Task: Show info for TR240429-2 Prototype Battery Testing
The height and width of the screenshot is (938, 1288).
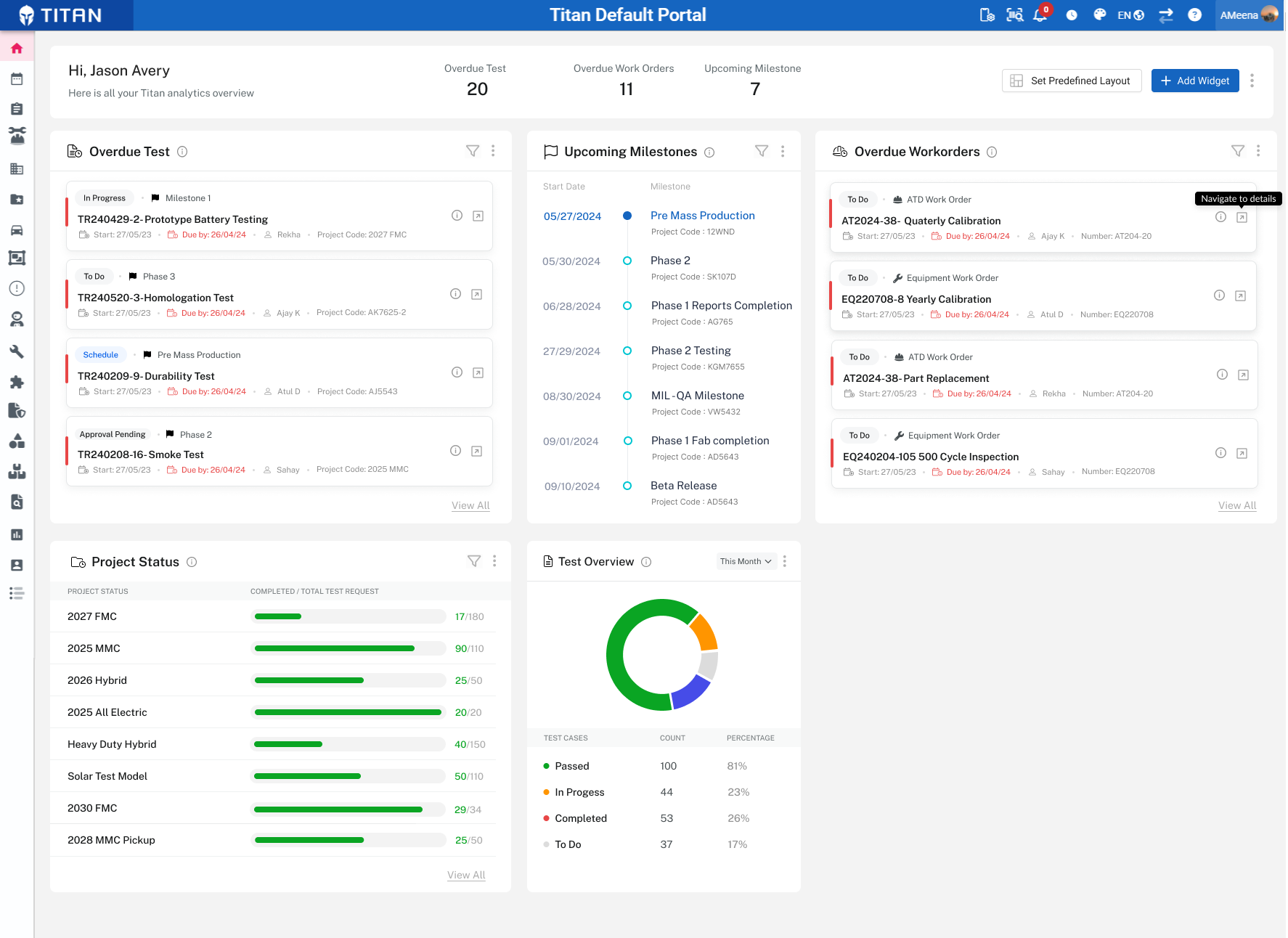Action: (x=457, y=215)
